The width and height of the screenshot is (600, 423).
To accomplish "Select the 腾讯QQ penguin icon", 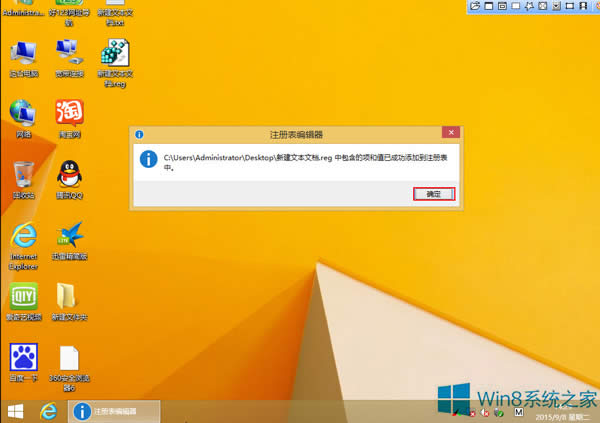I will pos(69,180).
